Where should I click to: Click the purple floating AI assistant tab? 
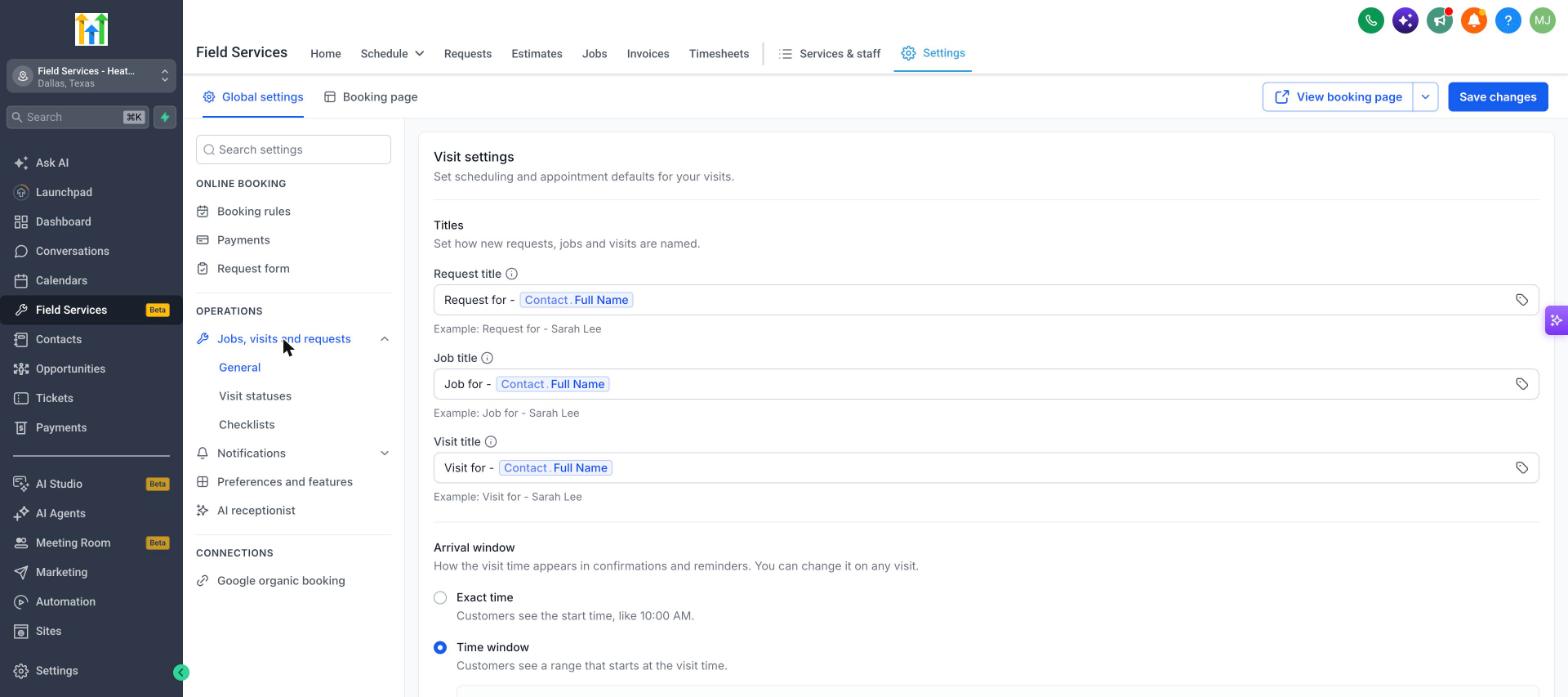coord(1556,321)
